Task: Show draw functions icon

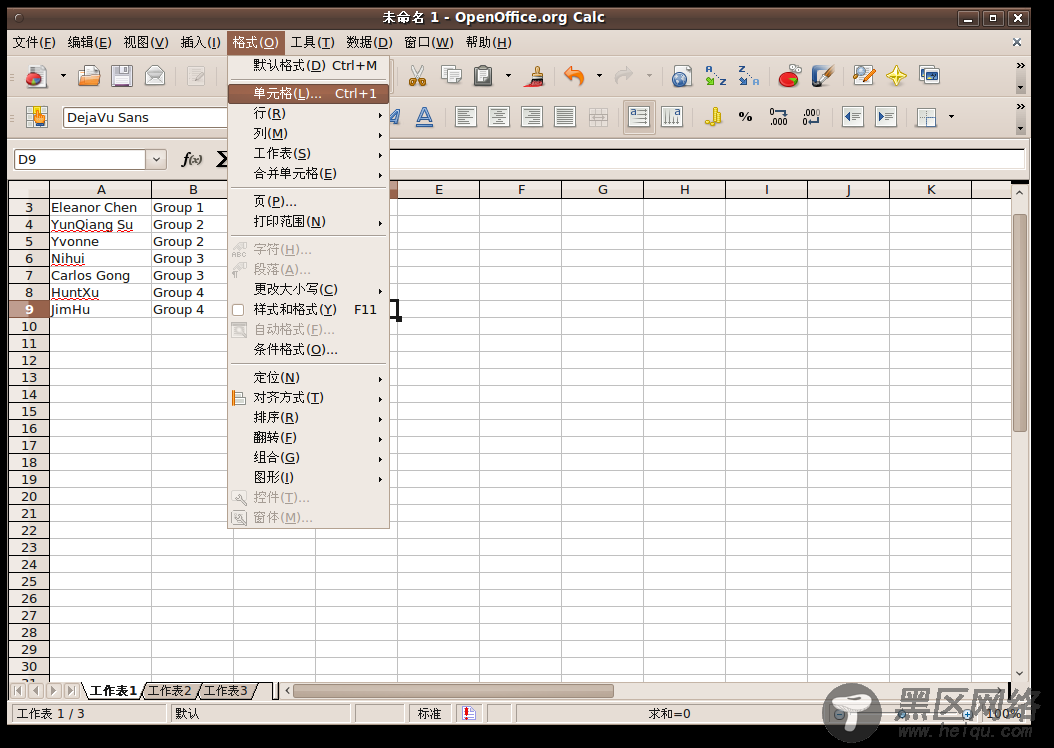Action: 823,76
